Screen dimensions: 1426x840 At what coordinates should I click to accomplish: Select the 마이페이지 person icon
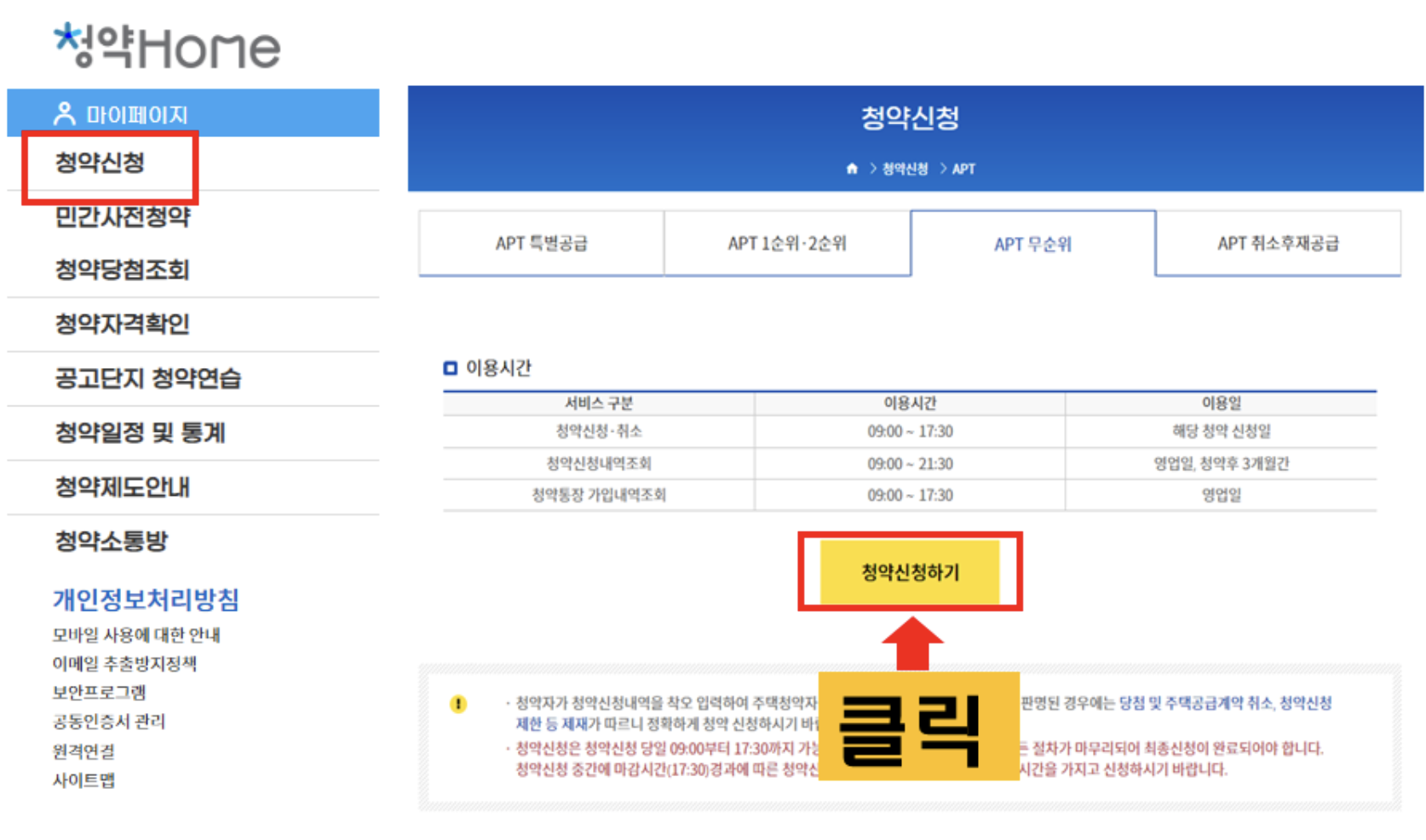pyautogui.click(x=64, y=112)
